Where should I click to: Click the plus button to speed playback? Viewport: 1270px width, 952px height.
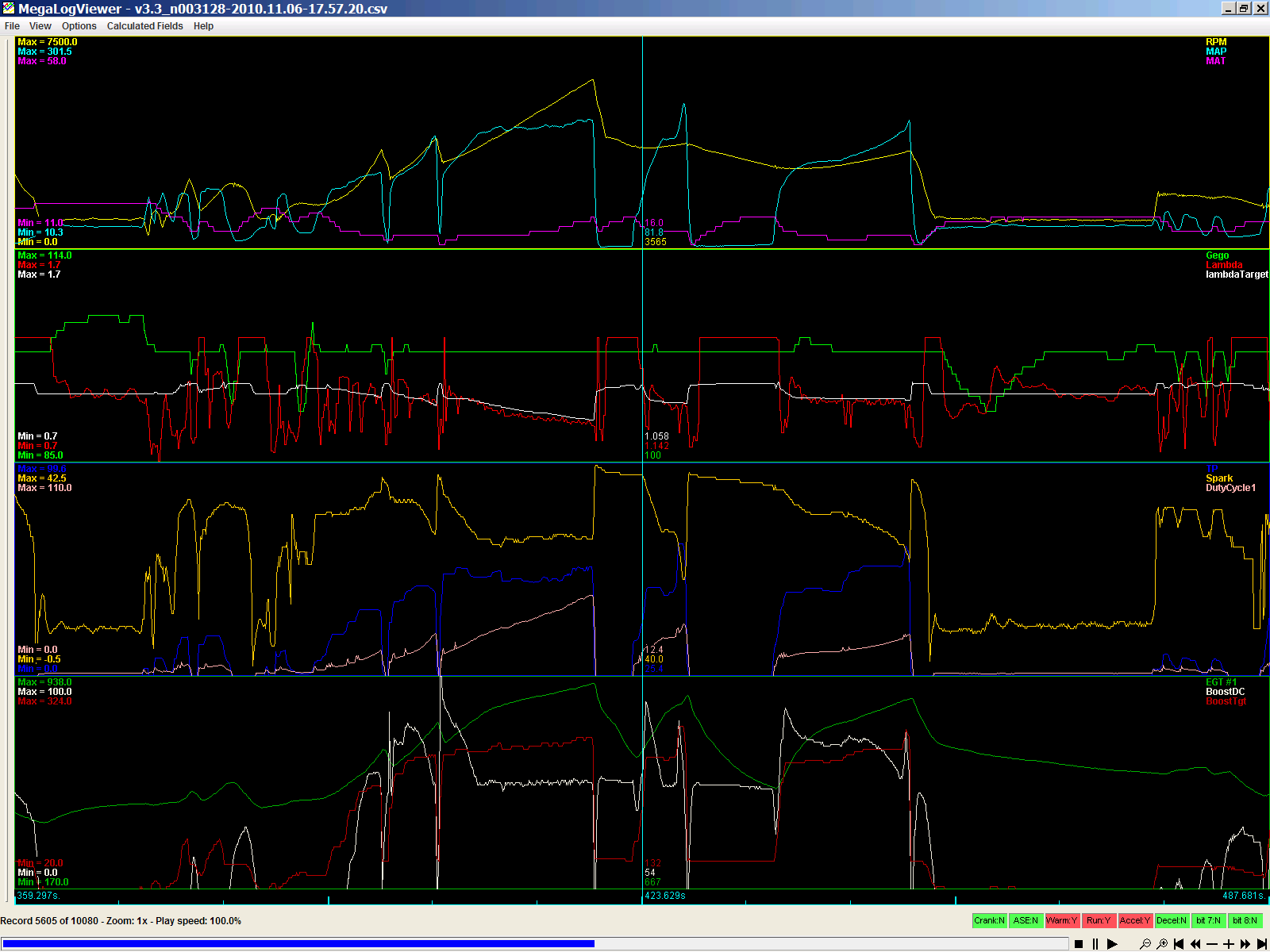1229,943
